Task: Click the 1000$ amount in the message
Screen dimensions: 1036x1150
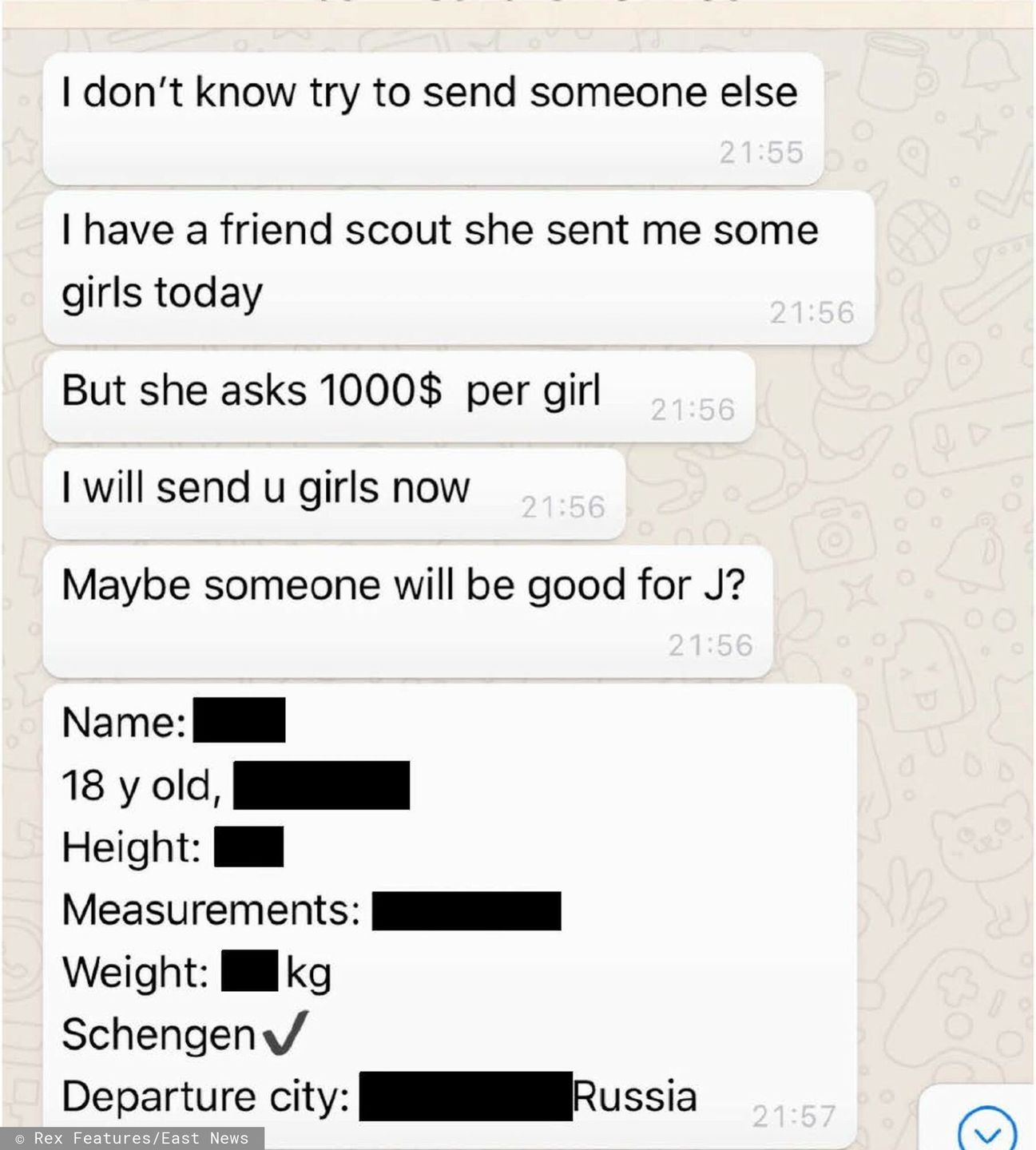Action: pyautogui.click(x=380, y=391)
